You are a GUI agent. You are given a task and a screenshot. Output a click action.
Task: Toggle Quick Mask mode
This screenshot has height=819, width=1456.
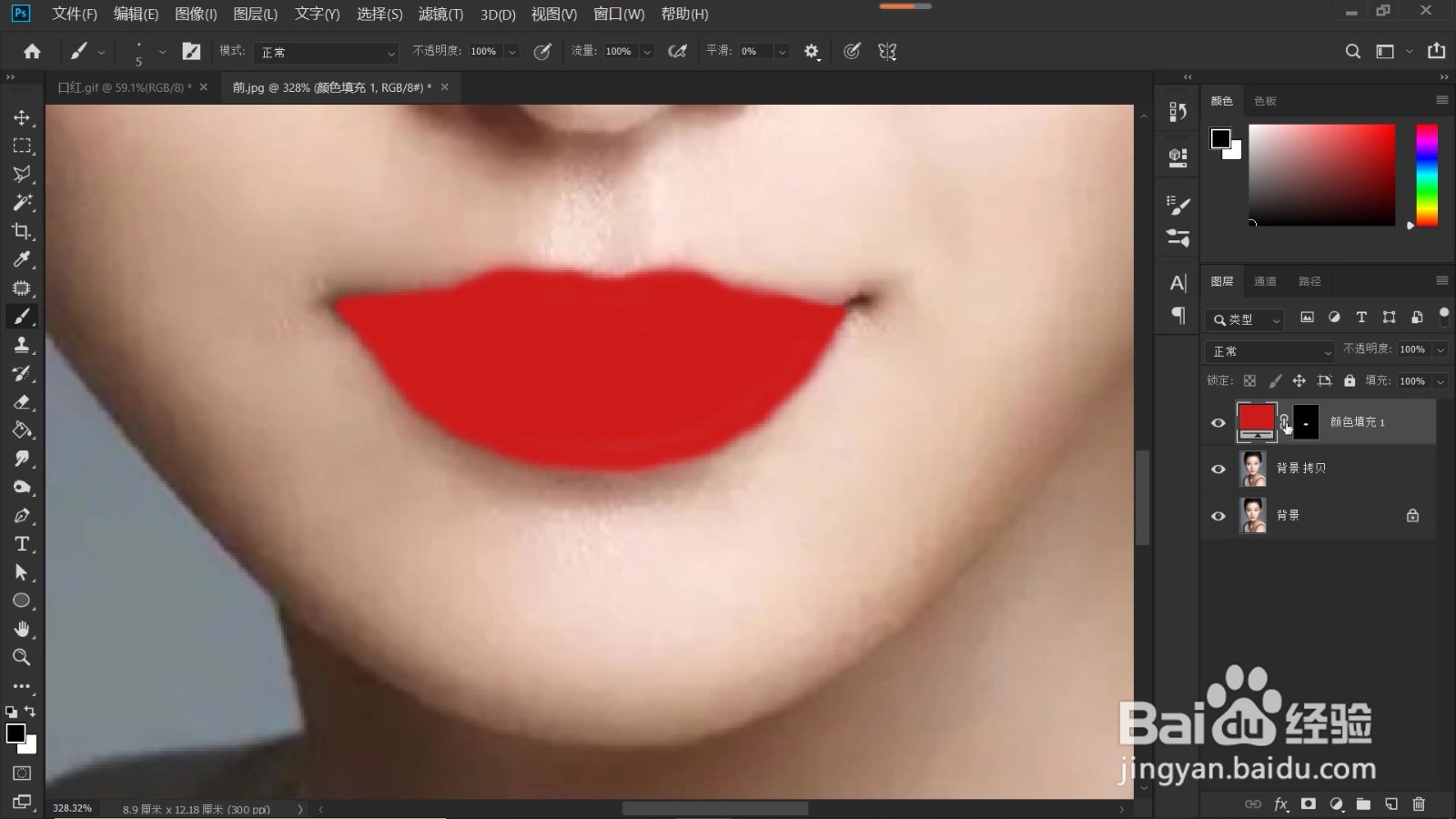point(22,773)
